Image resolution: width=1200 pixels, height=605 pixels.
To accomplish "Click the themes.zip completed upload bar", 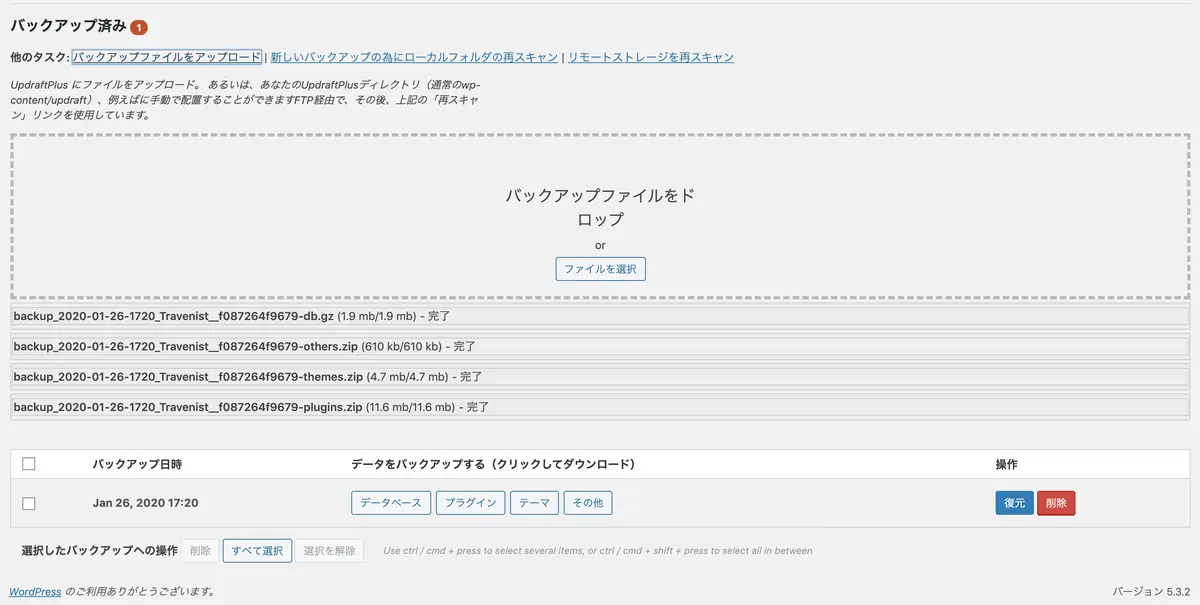I will click(x=600, y=377).
